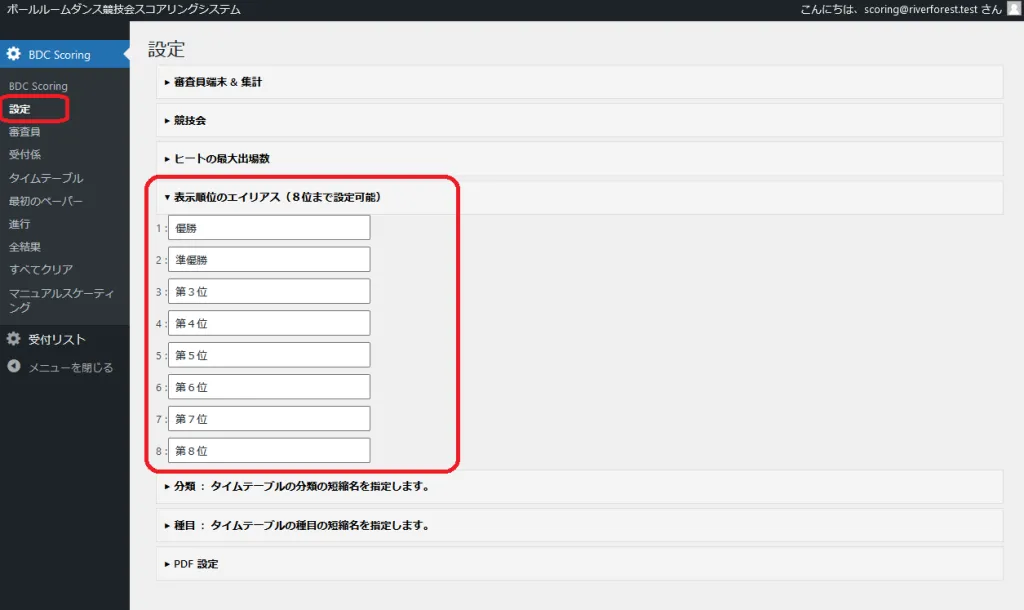Select すべてクリア in the sidebar
1024x610 pixels.
tap(41, 269)
